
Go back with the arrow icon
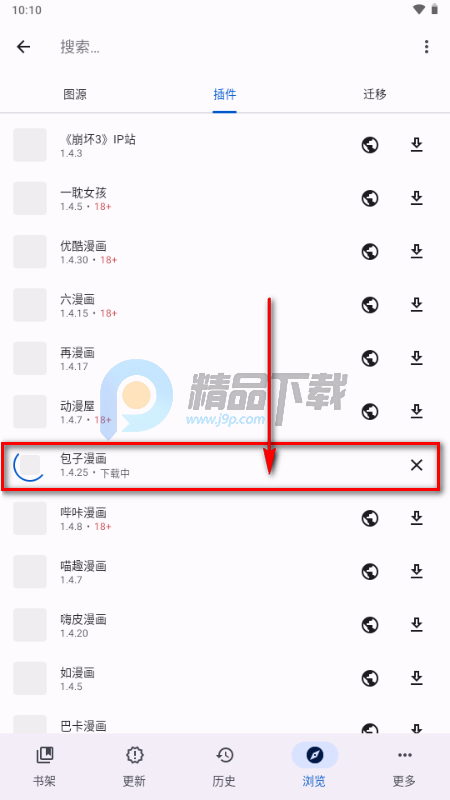click(x=23, y=47)
